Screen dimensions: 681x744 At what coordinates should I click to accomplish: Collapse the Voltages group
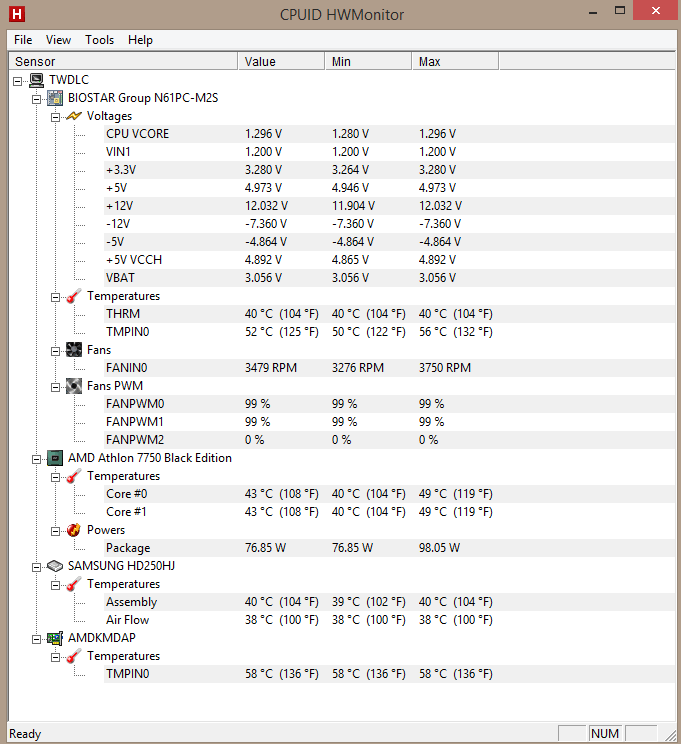(x=56, y=117)
